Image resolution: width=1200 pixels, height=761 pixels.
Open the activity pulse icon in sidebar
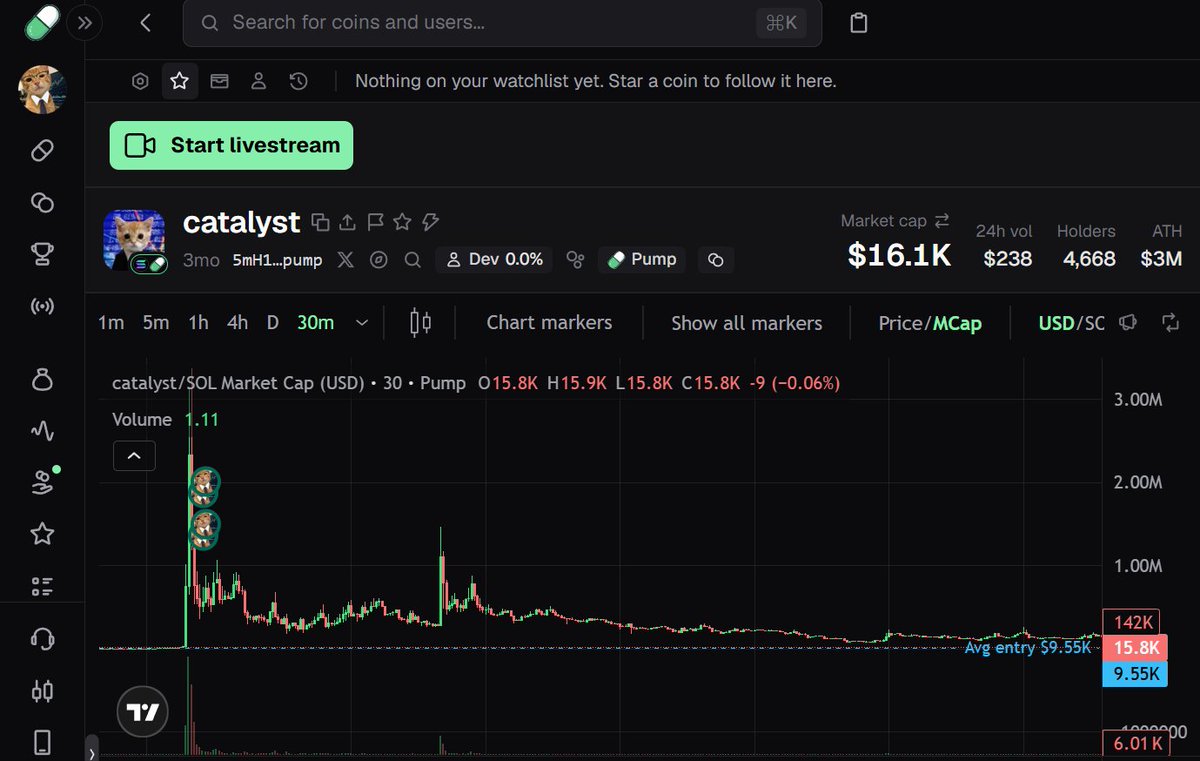point(42,431)
